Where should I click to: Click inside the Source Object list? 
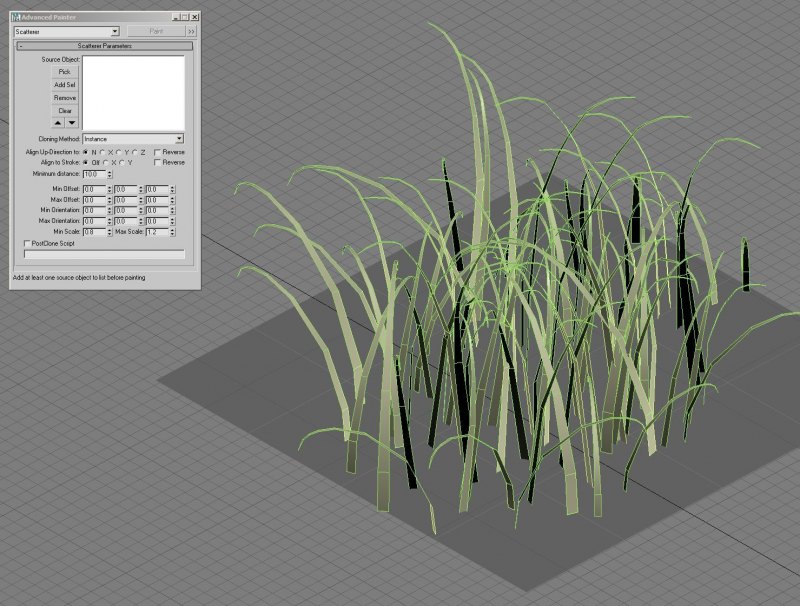pos(133,93)
